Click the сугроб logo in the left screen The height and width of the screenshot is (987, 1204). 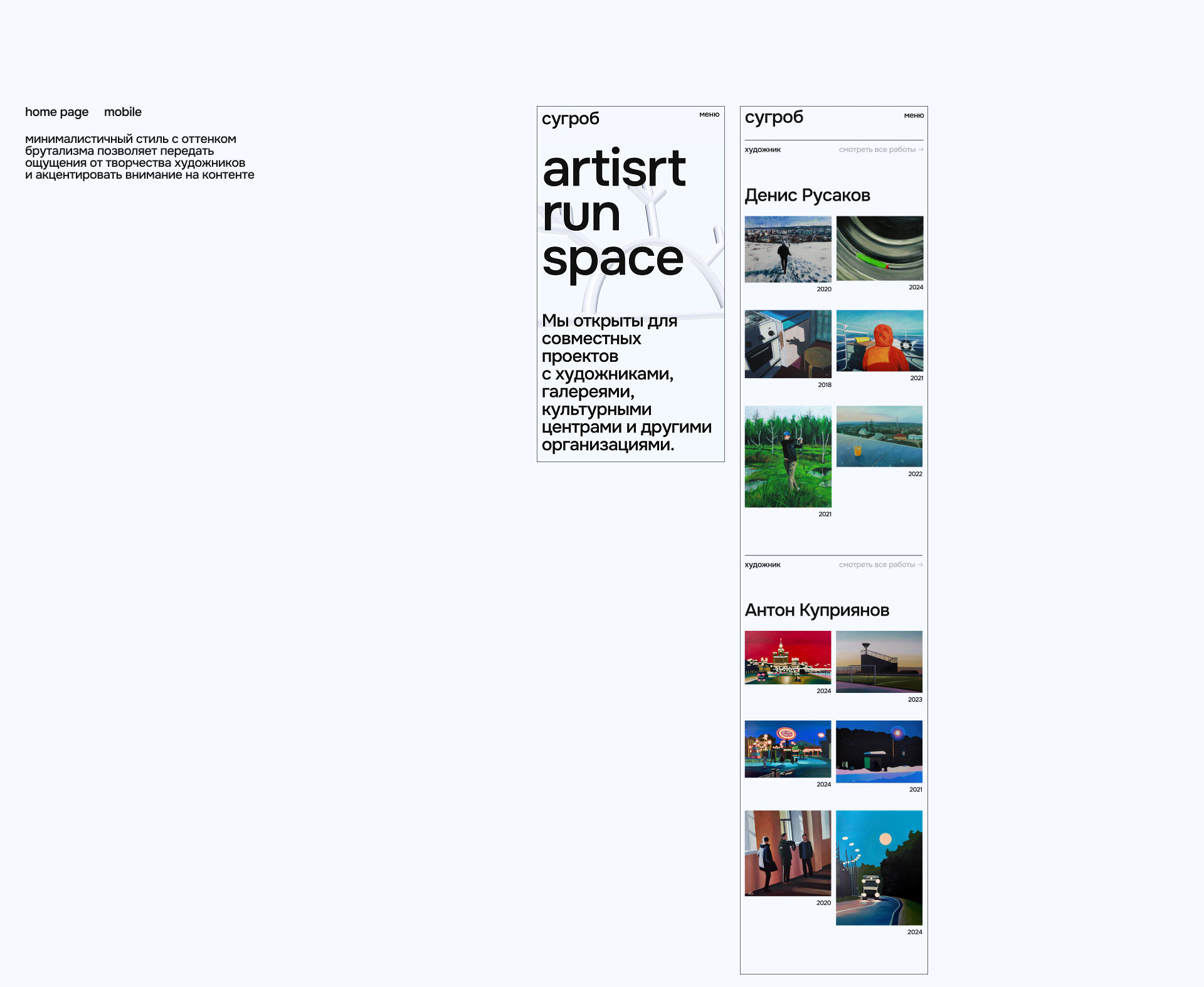click(570, 119)
